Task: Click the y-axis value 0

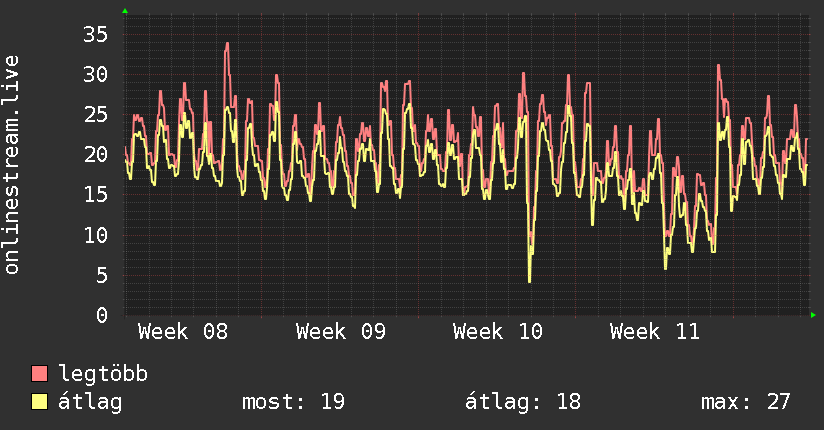Action: (x=101, y=315)
